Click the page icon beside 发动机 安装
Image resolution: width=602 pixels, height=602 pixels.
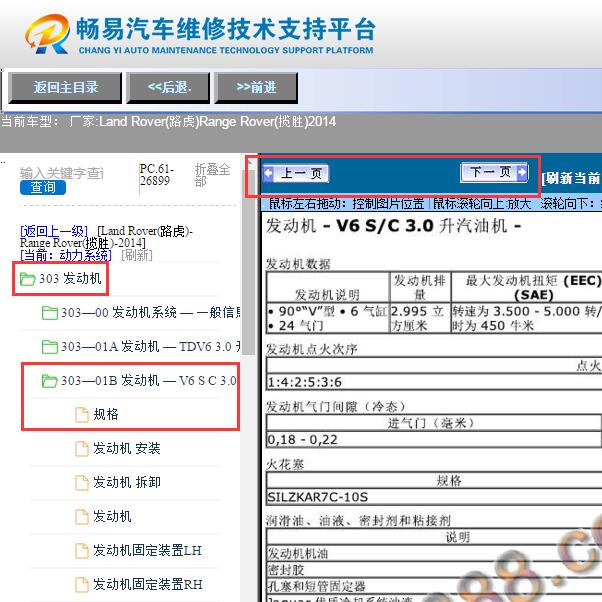[81, 449]
